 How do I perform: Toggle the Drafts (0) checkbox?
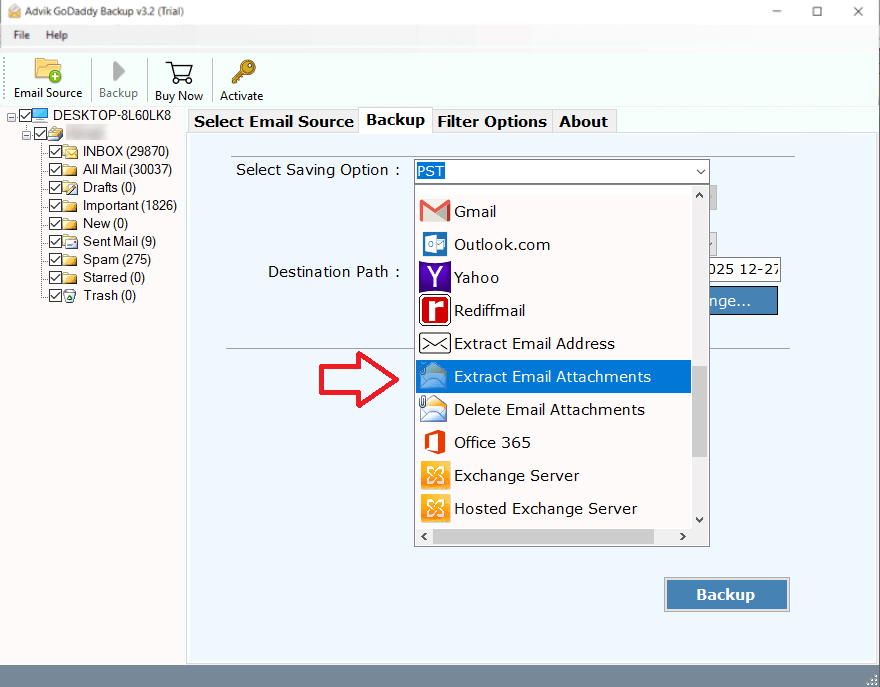(x=56, y=187)
